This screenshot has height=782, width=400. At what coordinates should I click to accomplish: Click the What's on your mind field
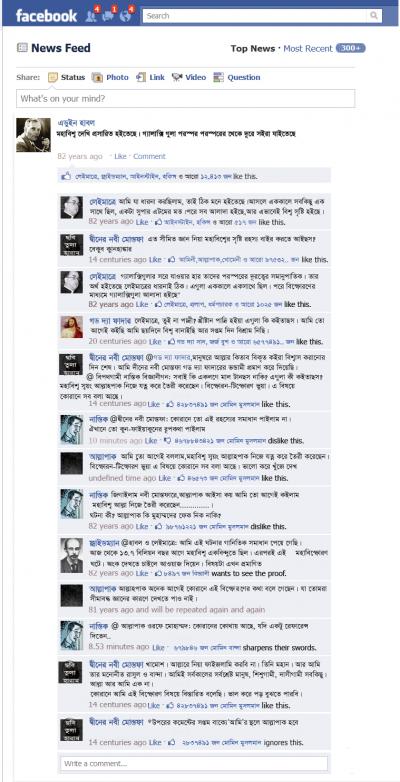point(186,99)
